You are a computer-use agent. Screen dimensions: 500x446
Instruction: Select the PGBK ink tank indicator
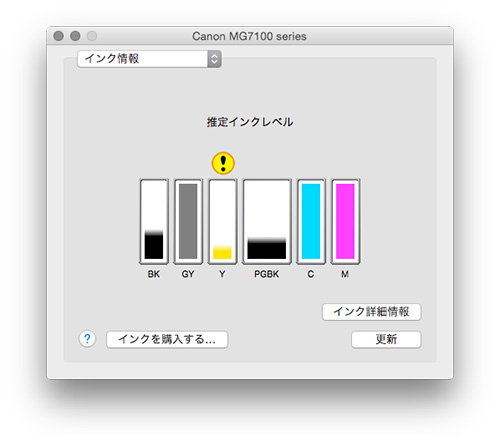(x=267, y=221)
